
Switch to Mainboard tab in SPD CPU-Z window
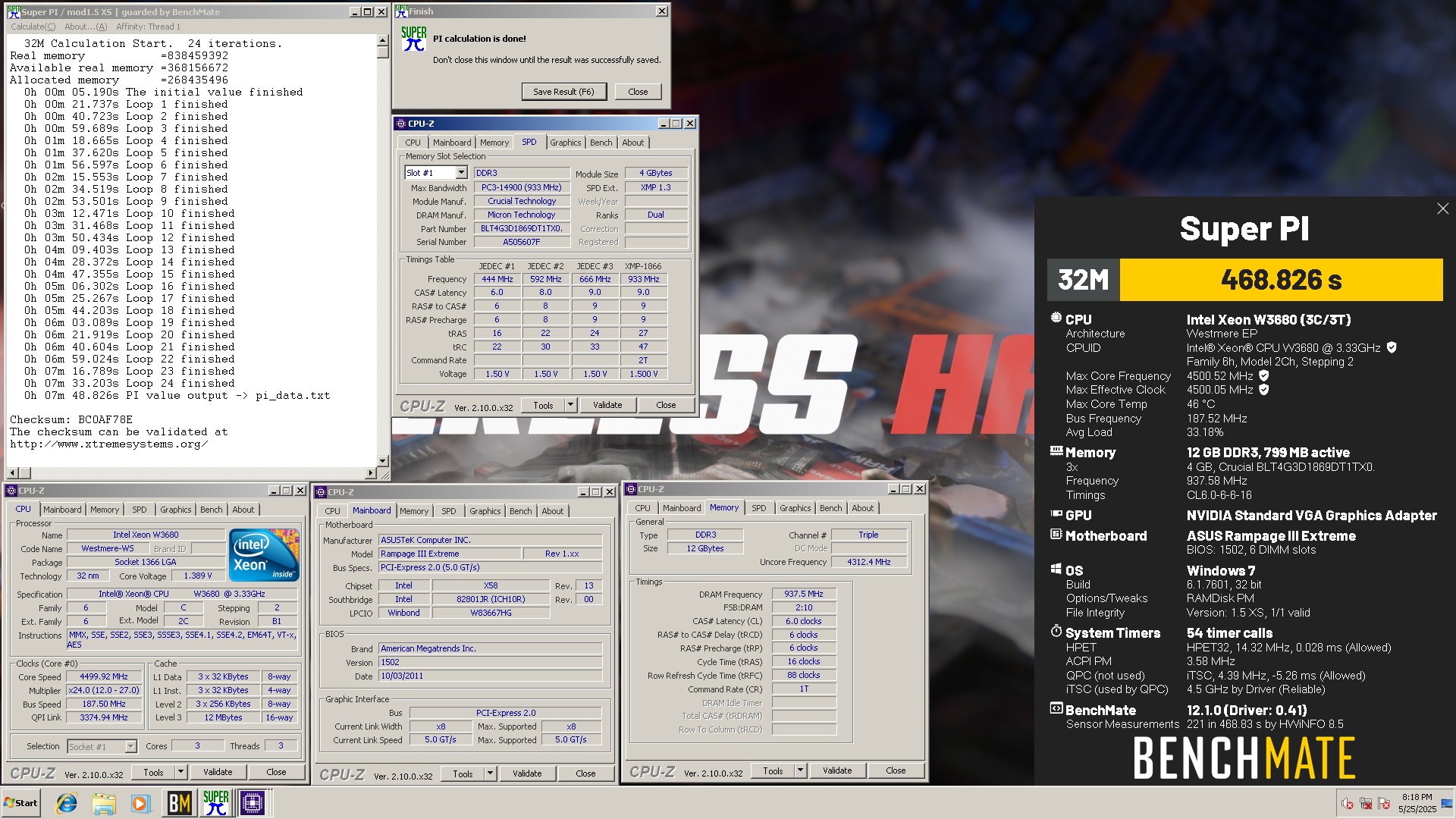pyautogui.click(x=452, y=143)
